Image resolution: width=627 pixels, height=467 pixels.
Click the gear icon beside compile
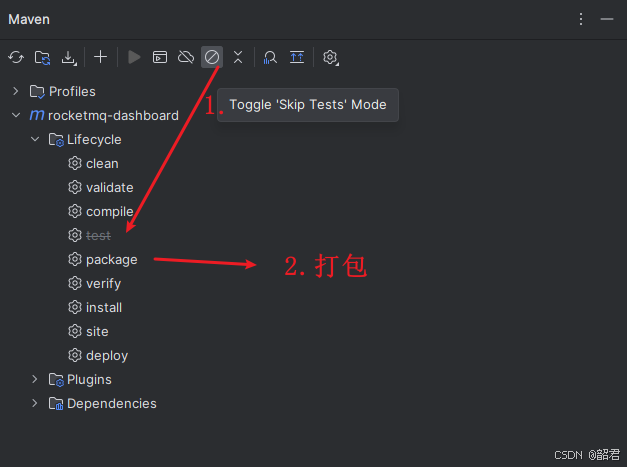(x=75, y=211)
